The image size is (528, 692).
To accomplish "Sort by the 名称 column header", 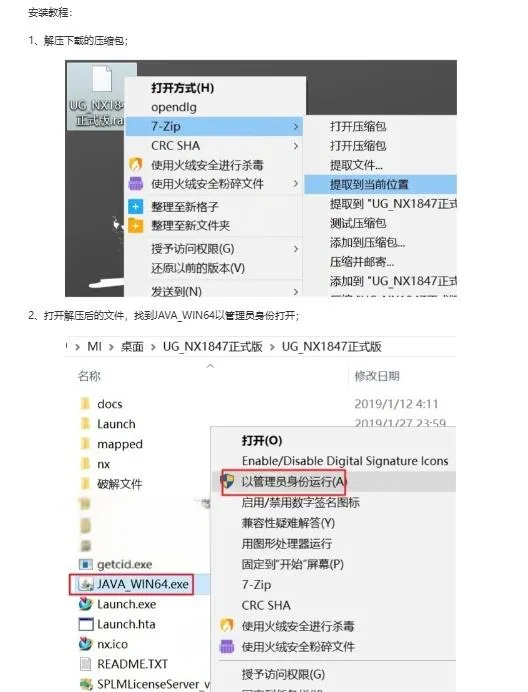I will click(89, 376).
